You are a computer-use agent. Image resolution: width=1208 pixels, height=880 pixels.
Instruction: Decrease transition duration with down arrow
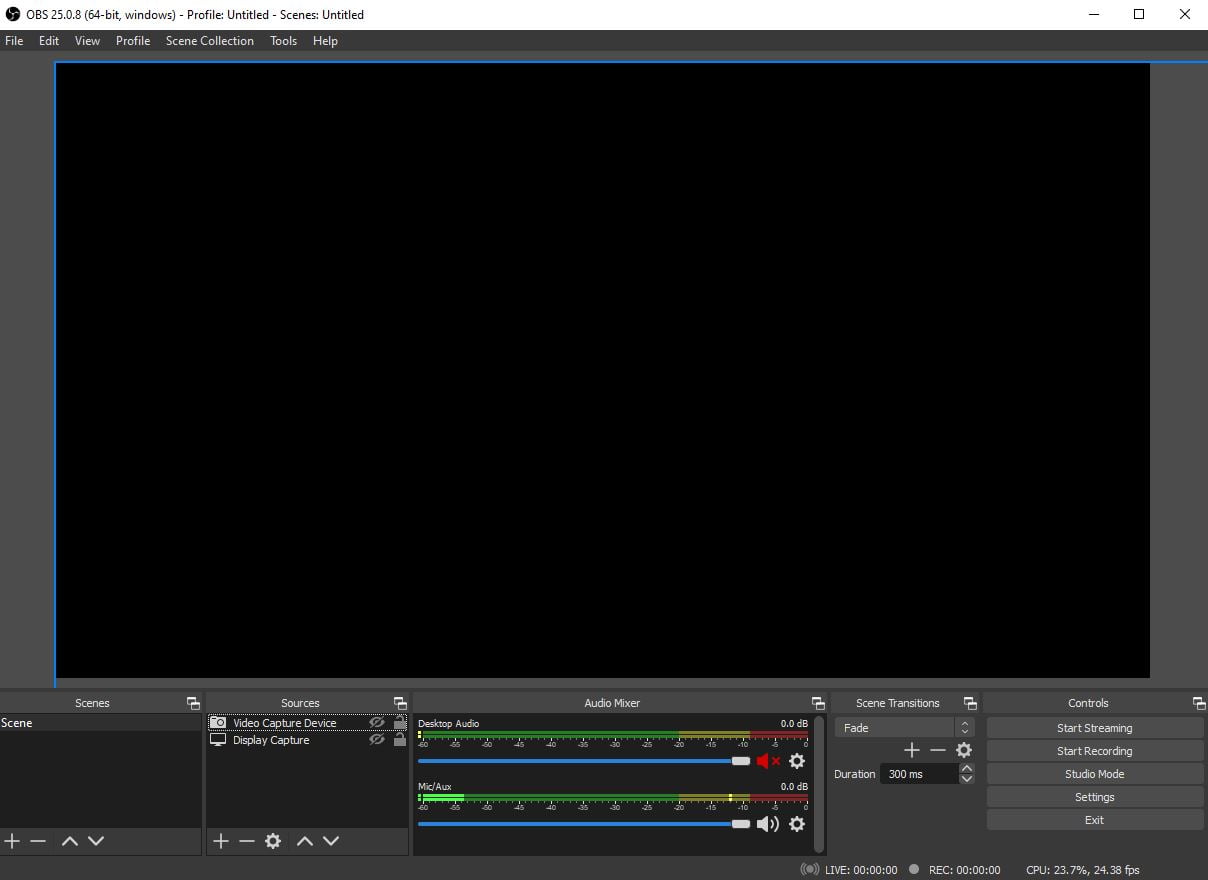(966, 779)
